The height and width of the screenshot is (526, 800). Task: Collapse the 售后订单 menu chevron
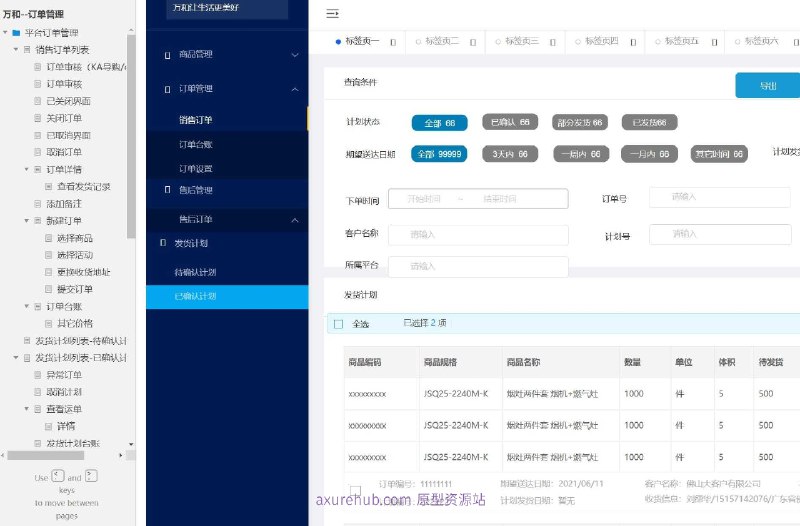pos(295,220)
